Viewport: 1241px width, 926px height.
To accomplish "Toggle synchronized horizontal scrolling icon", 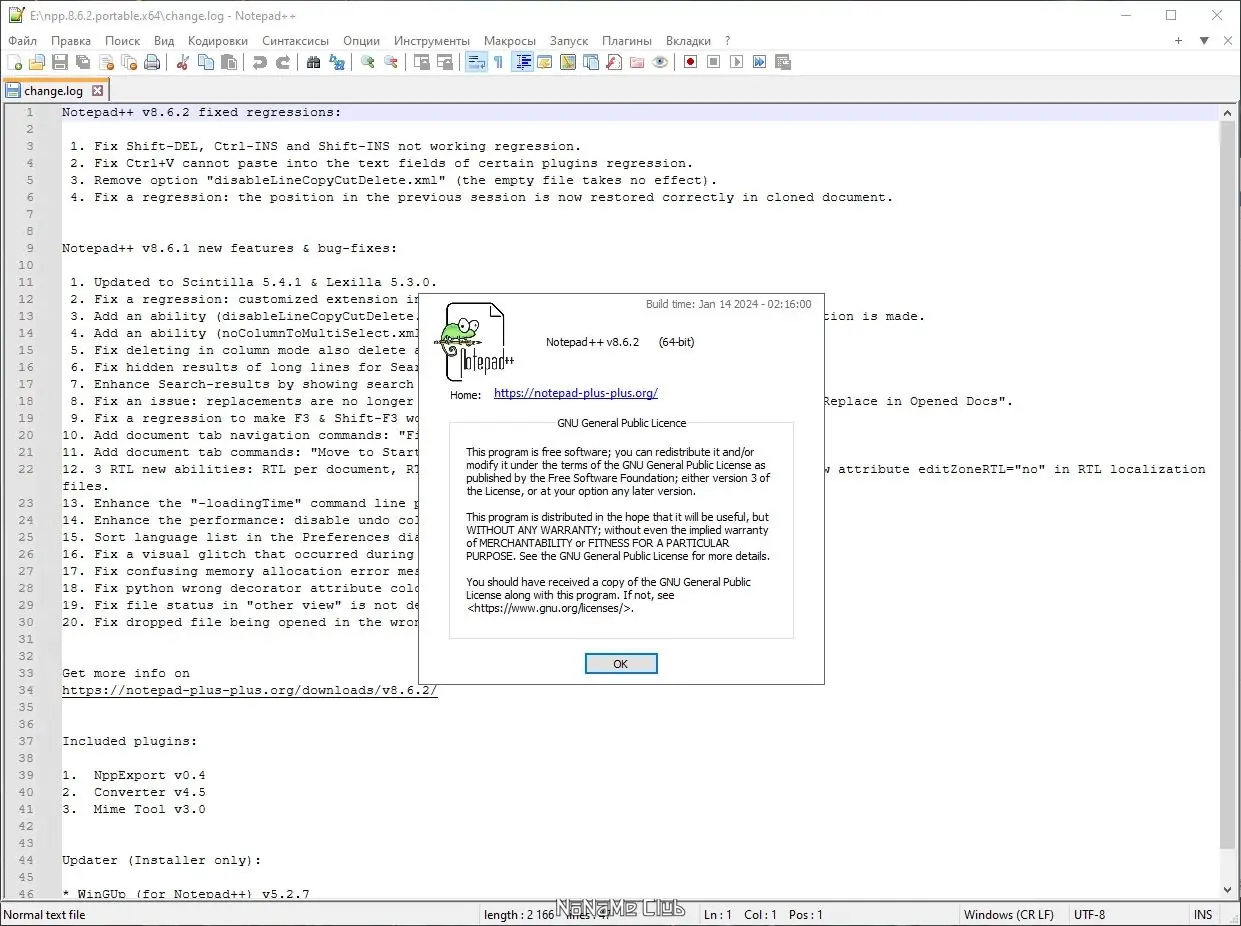I will [445, 62].
